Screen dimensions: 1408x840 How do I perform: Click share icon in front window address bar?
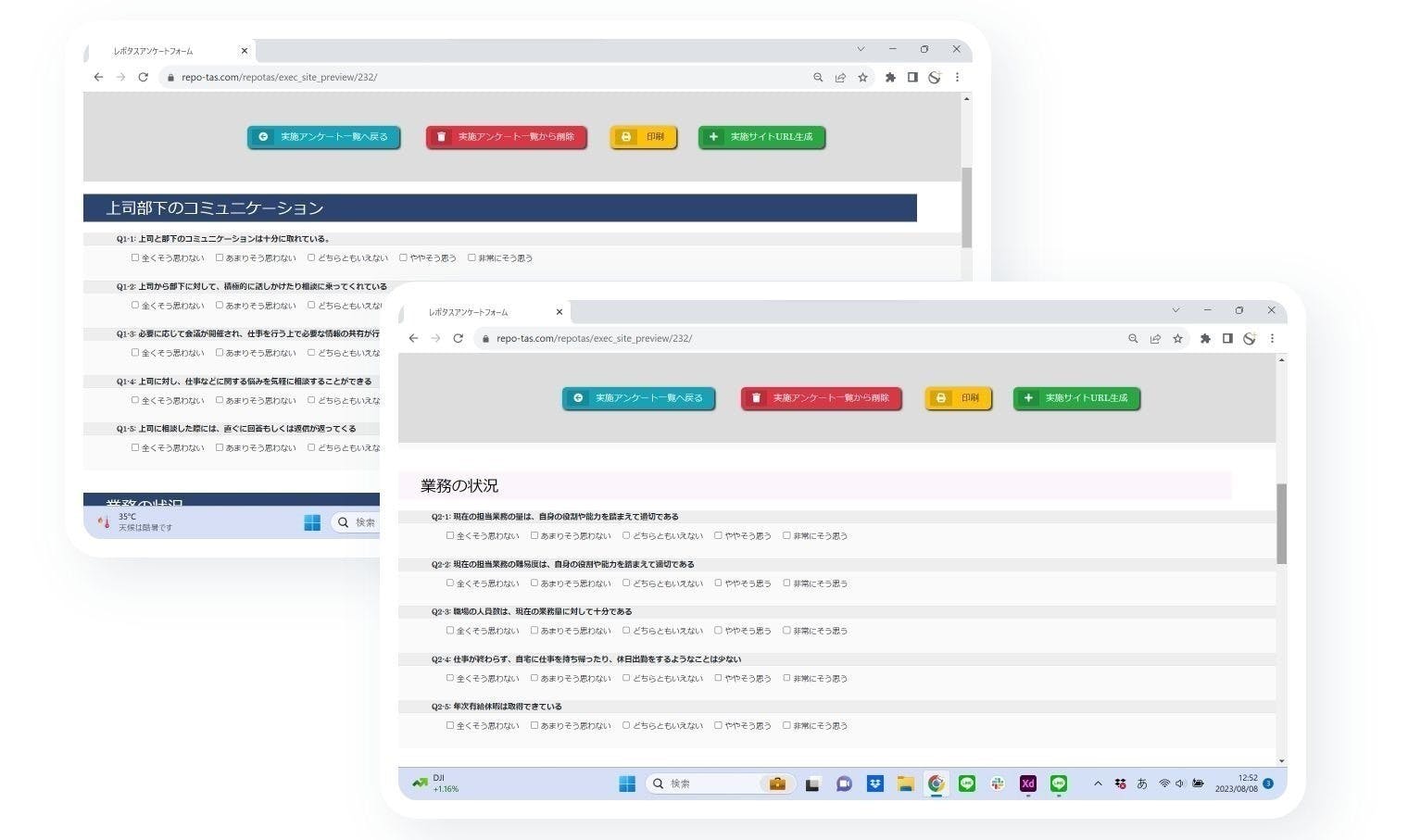pyautogui.click(x=1155, y=339)
